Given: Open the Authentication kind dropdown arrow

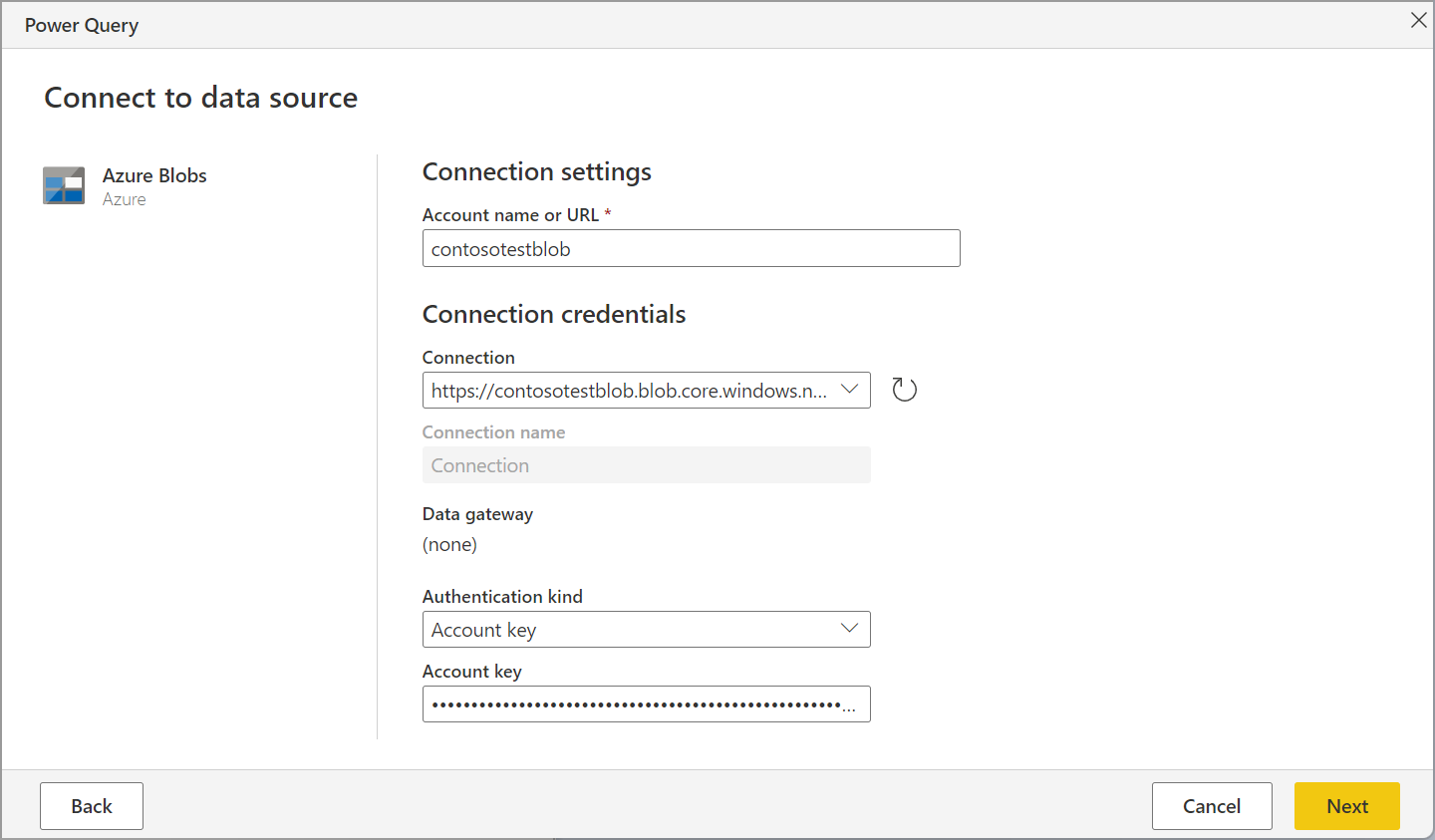Looking at the screenshot, I should [849, 629].
